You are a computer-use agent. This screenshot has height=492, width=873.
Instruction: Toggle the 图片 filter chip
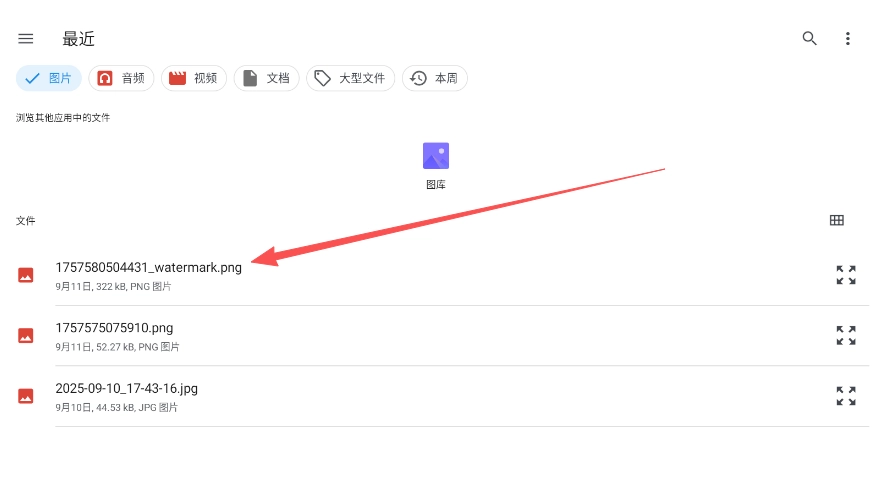(x=49, y=78)
